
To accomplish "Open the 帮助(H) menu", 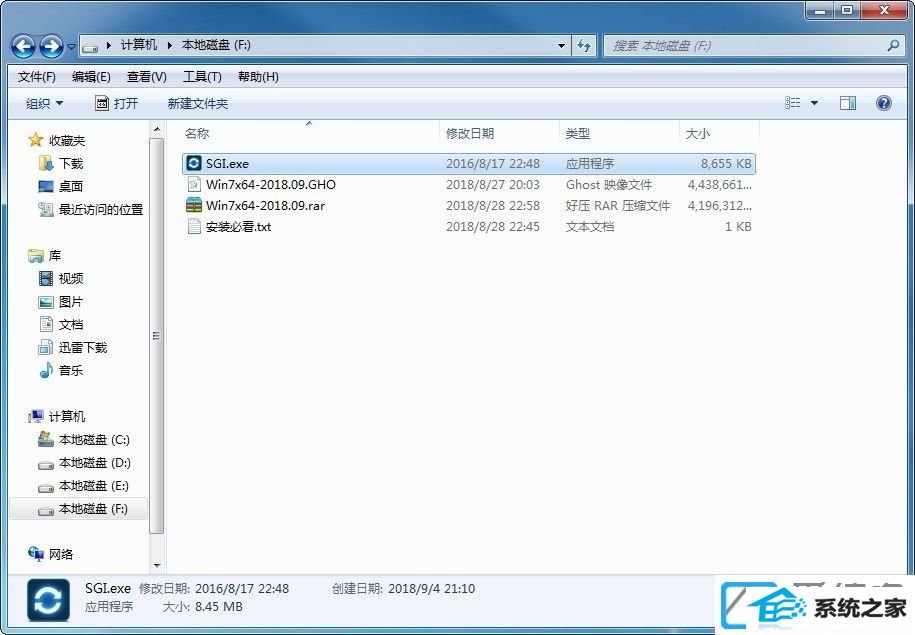I will tap(258, 76).
